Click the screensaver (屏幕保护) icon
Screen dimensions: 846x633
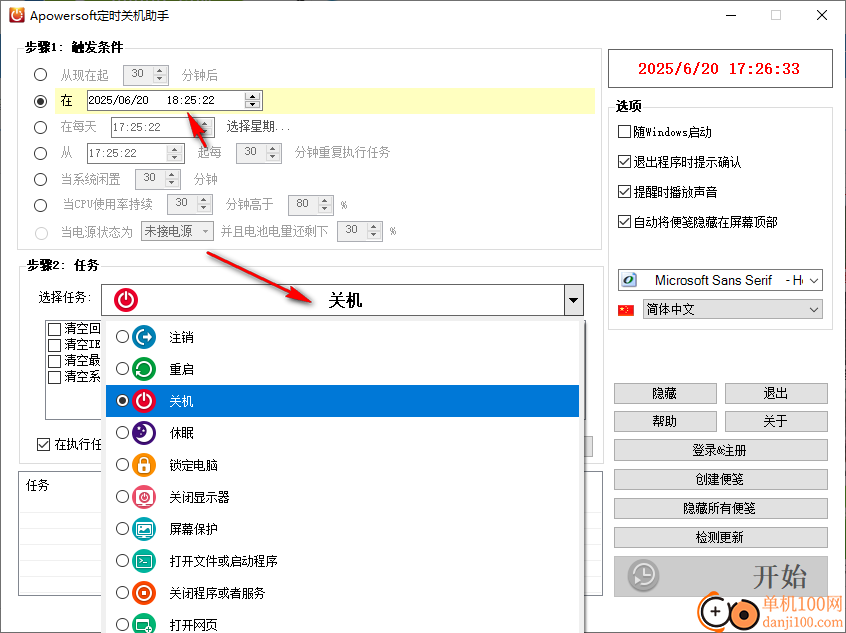tap(144, 529)
